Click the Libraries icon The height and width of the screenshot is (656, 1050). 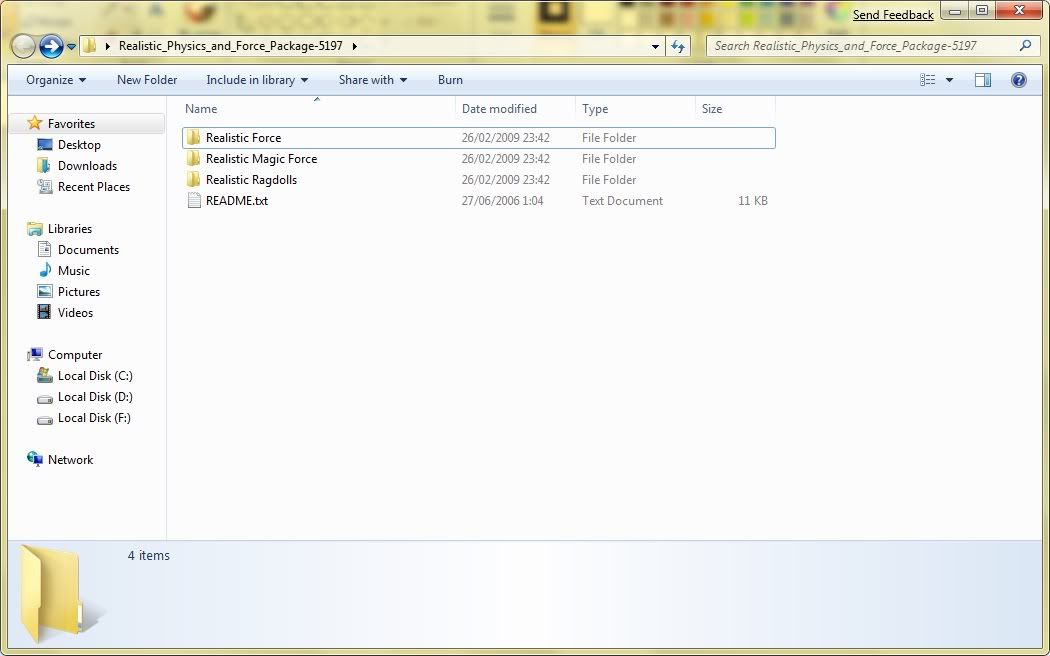coord(35,229)
